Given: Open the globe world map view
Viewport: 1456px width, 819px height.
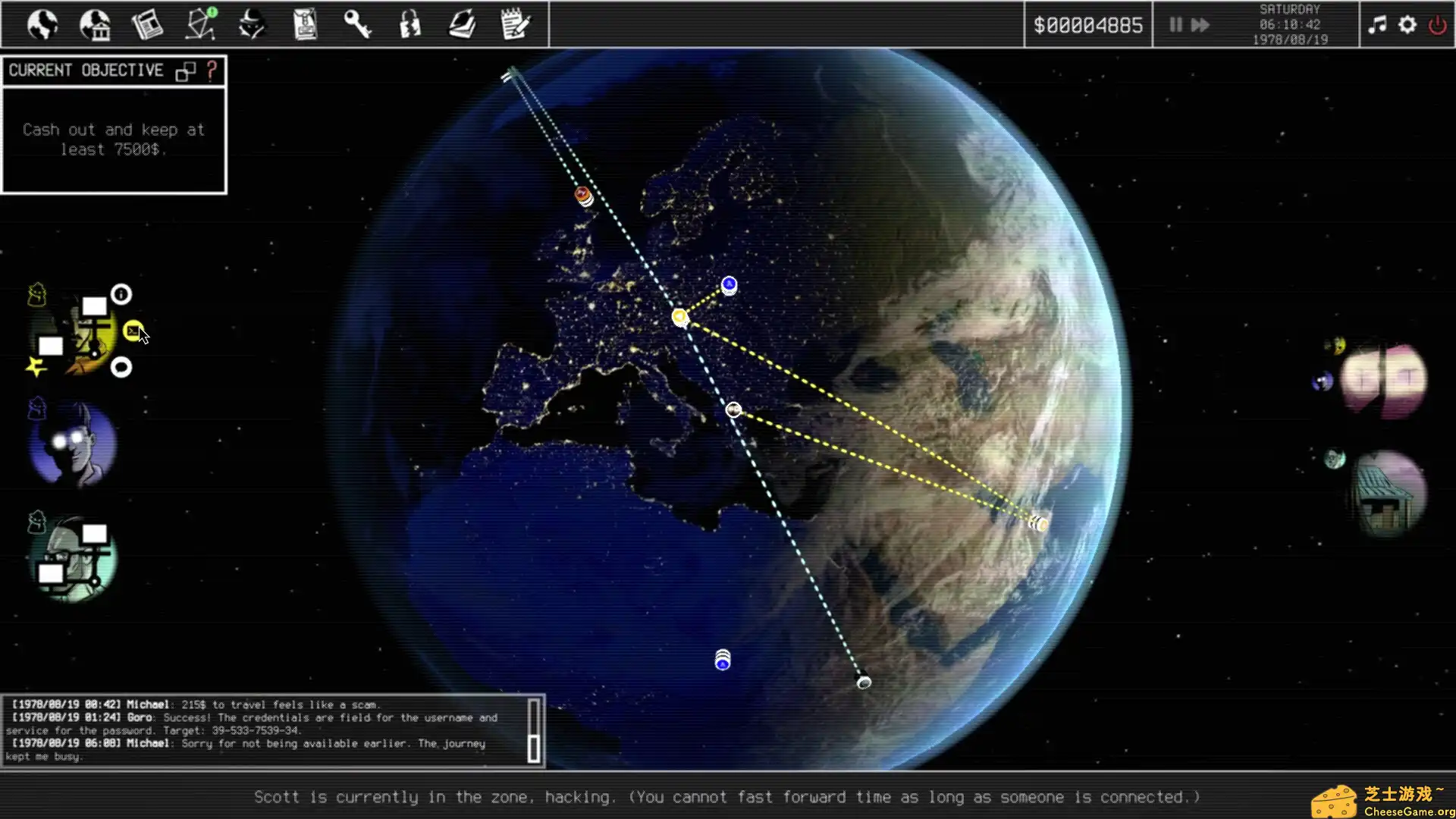Looking at the screenshot, I should (x=42, y=24).
